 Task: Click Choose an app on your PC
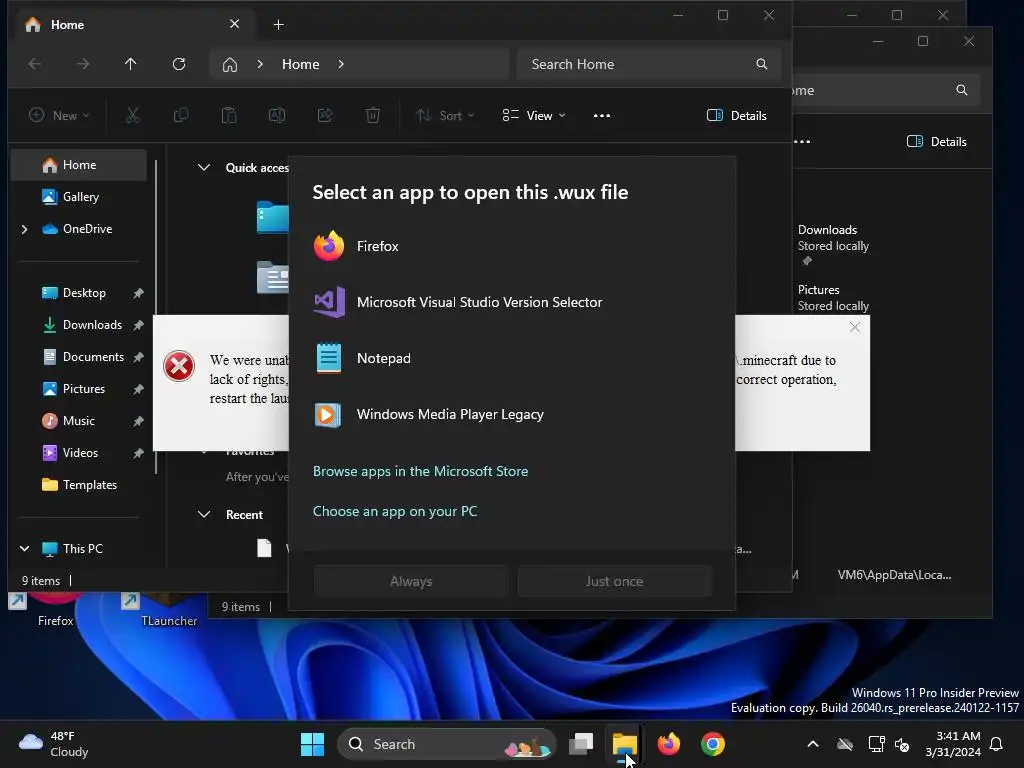coord(395,511)
